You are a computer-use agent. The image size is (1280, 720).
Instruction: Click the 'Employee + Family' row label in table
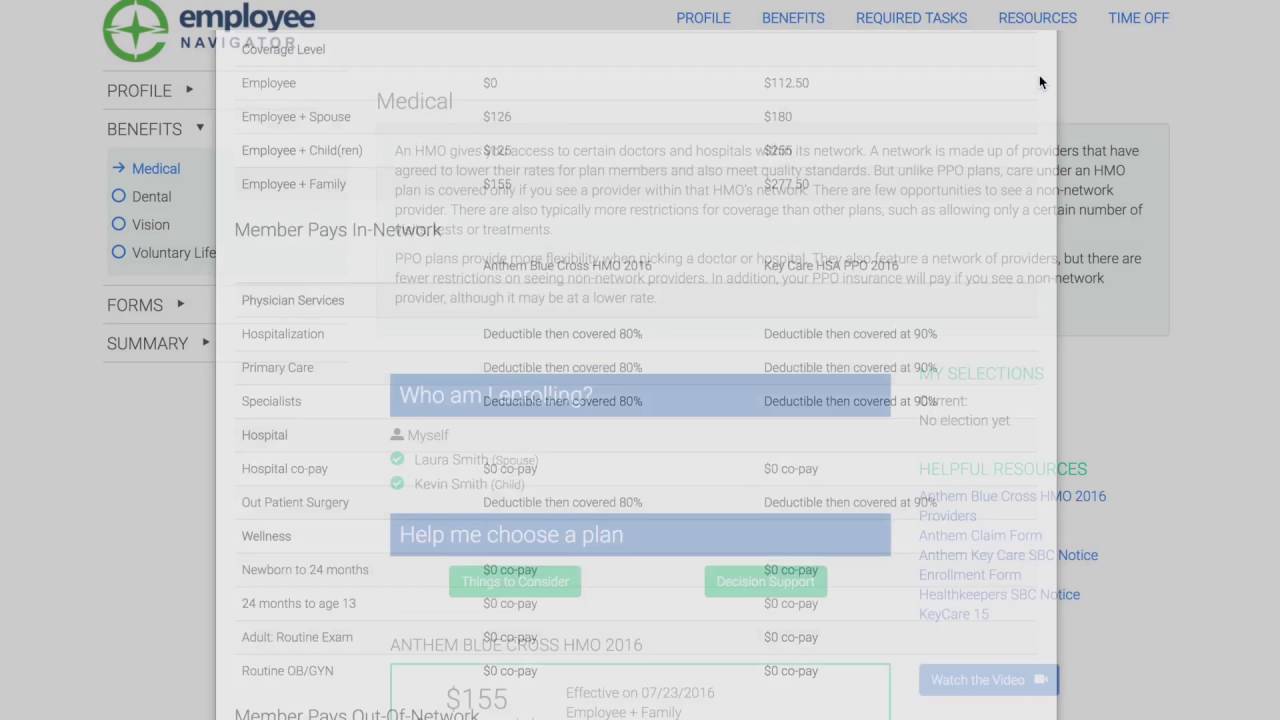(293, 184)
